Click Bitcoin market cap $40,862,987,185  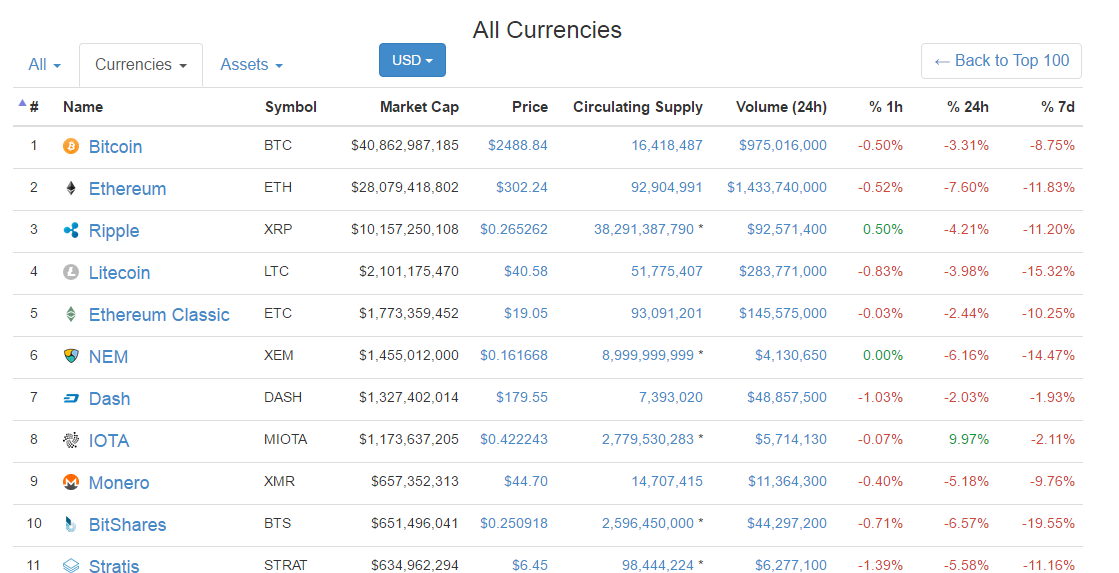(405, 146)
